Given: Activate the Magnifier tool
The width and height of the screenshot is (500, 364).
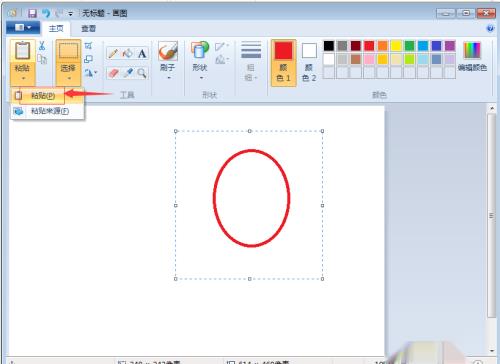Looking at the screenshot, I should coord(142,73).
